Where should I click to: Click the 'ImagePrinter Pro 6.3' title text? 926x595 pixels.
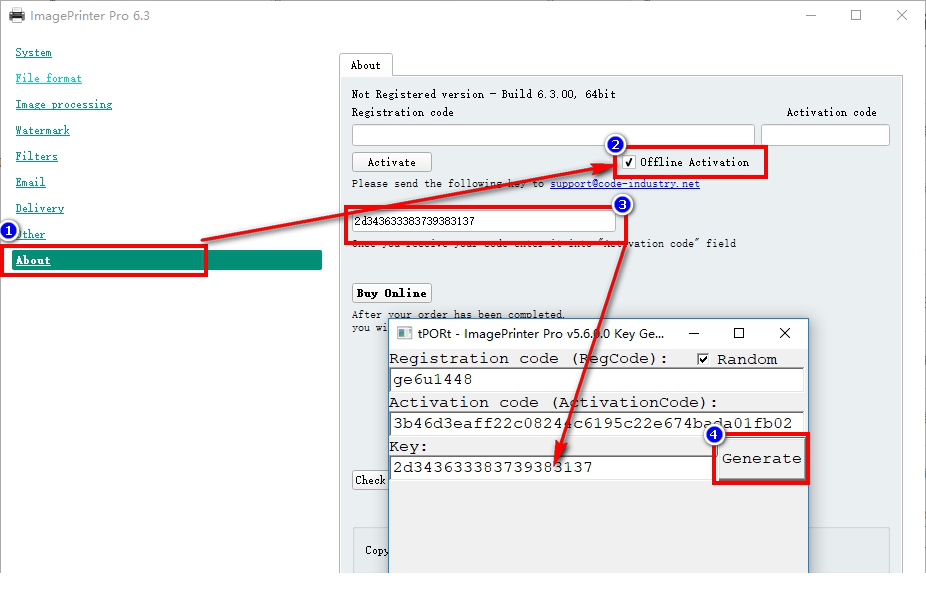[x=90, y=16]
